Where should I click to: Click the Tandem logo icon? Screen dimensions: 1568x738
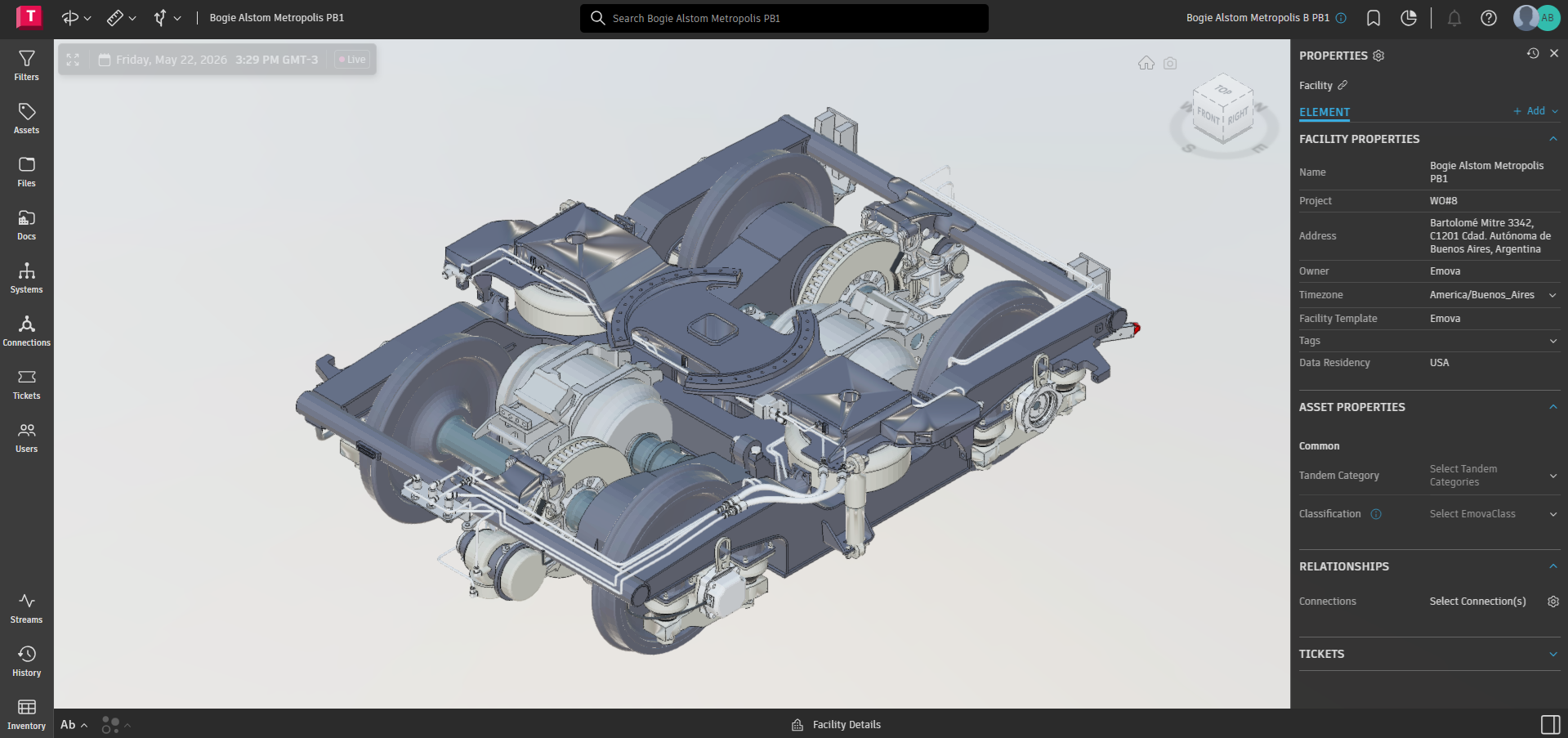point(29,16)
